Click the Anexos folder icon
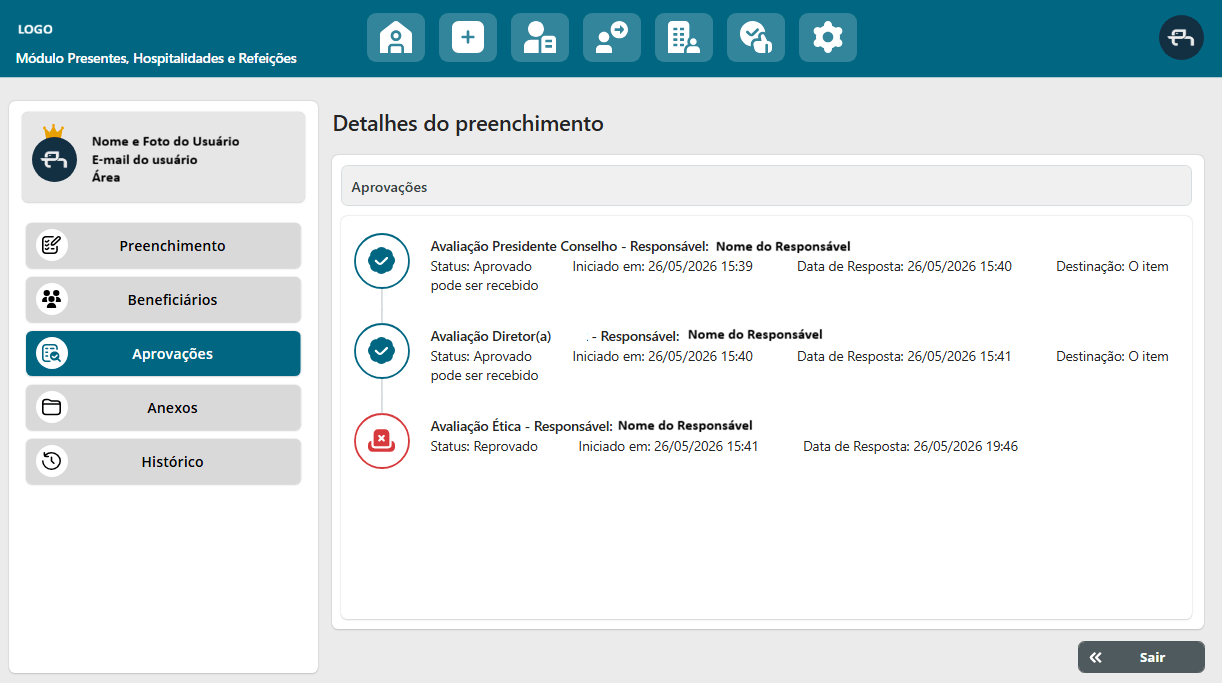This screenshot has height=683, width=1222. point(52,408)
